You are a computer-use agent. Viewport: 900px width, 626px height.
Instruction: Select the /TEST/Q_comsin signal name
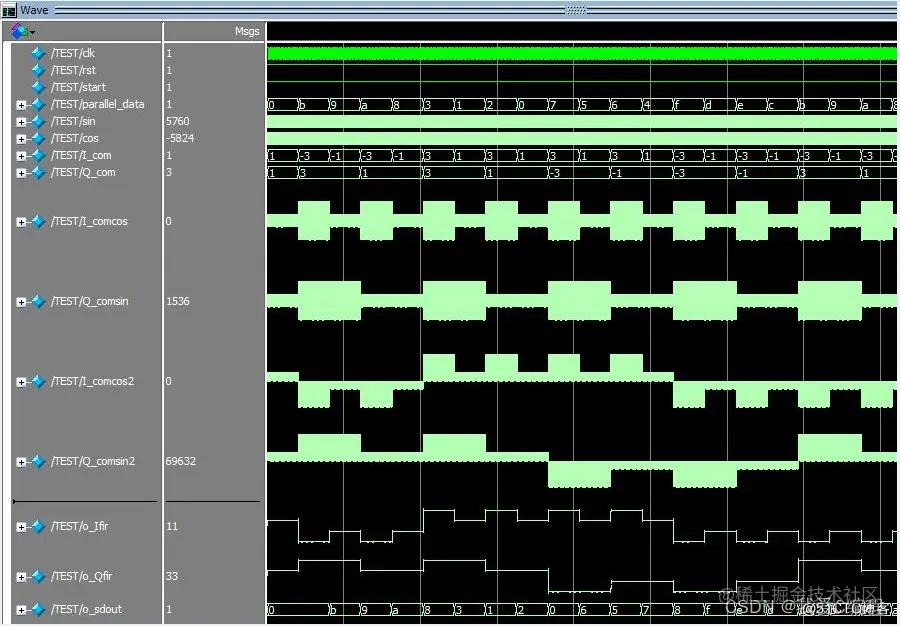click(x=90, y=301)
